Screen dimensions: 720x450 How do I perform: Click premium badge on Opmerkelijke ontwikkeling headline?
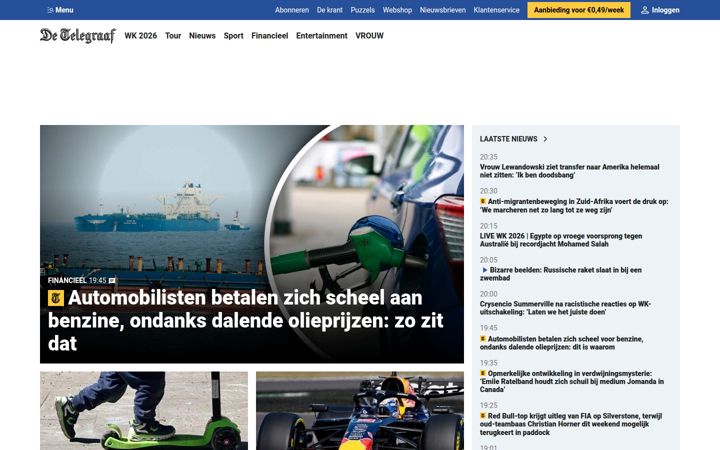[483, 373]
